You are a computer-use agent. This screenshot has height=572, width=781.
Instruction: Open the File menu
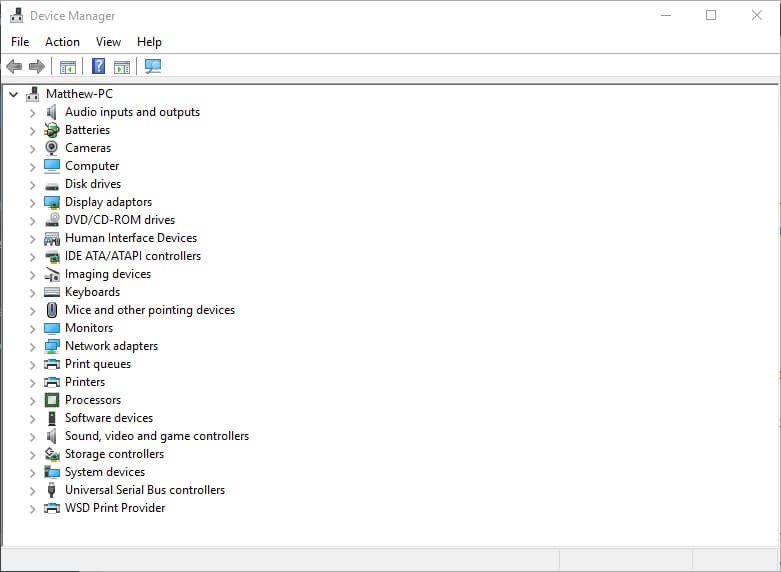point(20,42)
